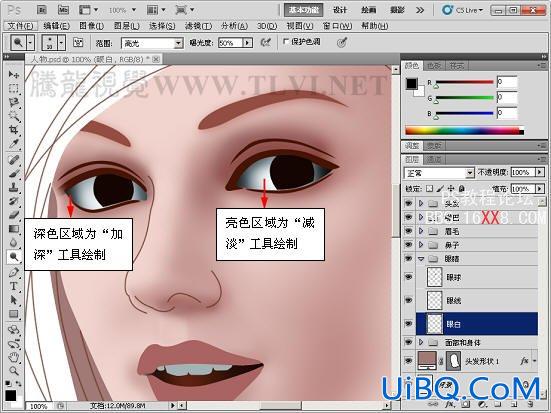Lock transparent pixels for the layer

(429, 189)
